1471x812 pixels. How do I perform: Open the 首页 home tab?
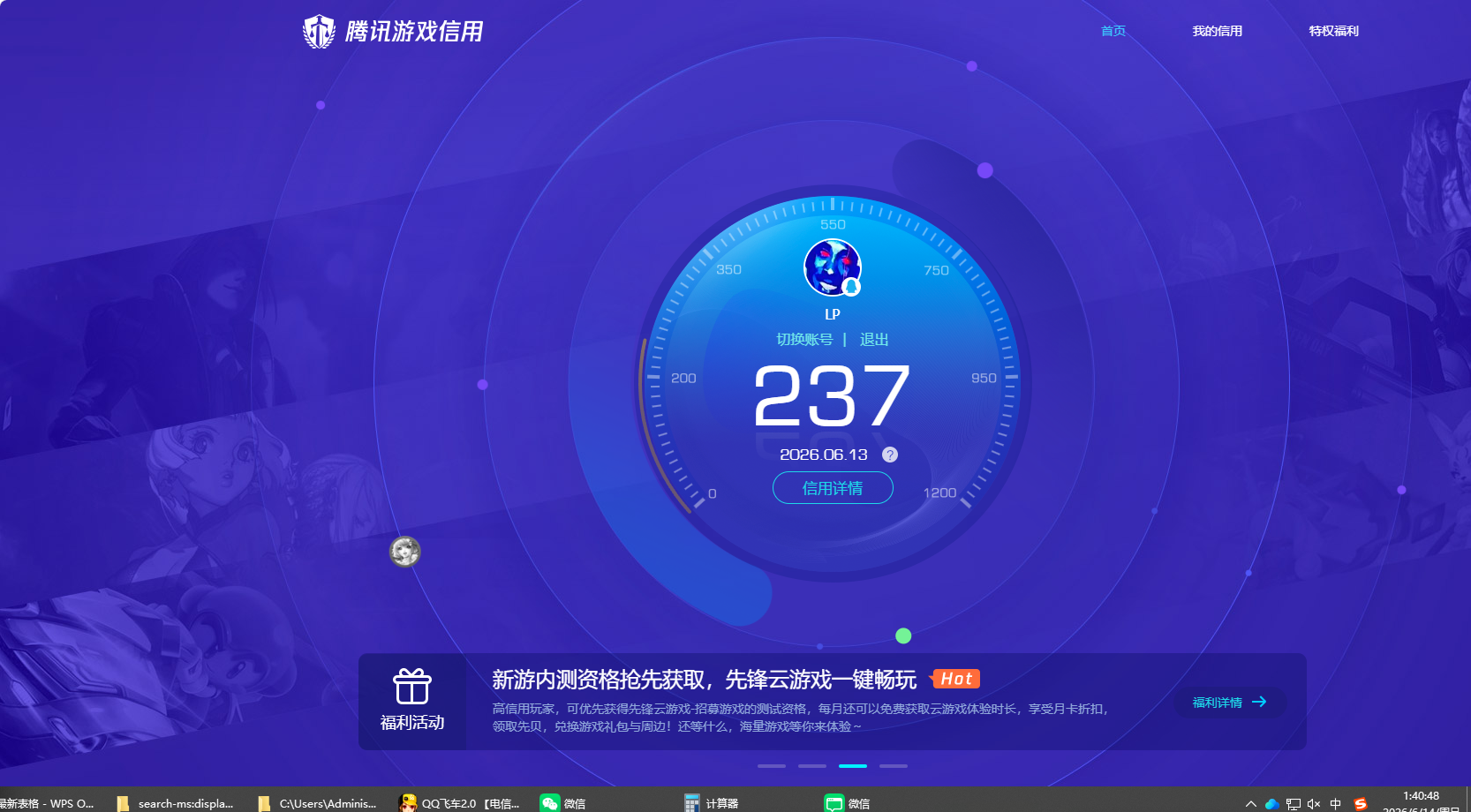pyautogui.click(x=1113, y=31)
